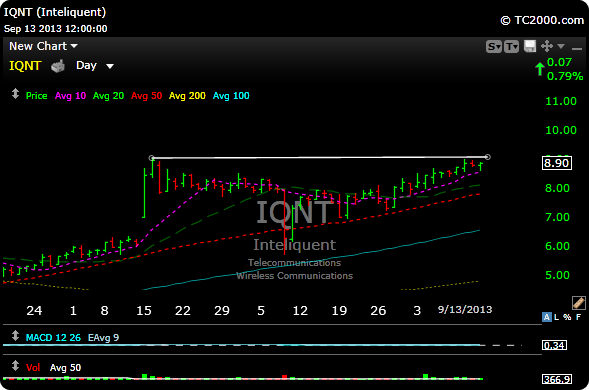This screenshot has height=390, width=589.
Task: Click the 7.00 price scale label
Action: click(x=557, y=217)
